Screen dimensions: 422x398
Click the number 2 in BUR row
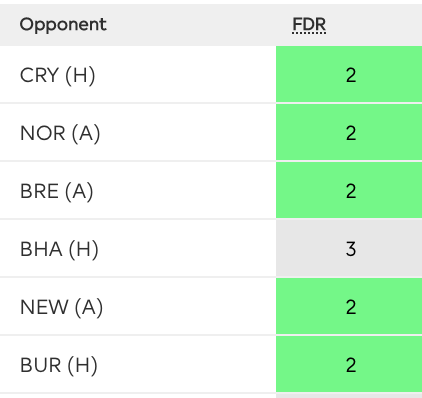351,365
